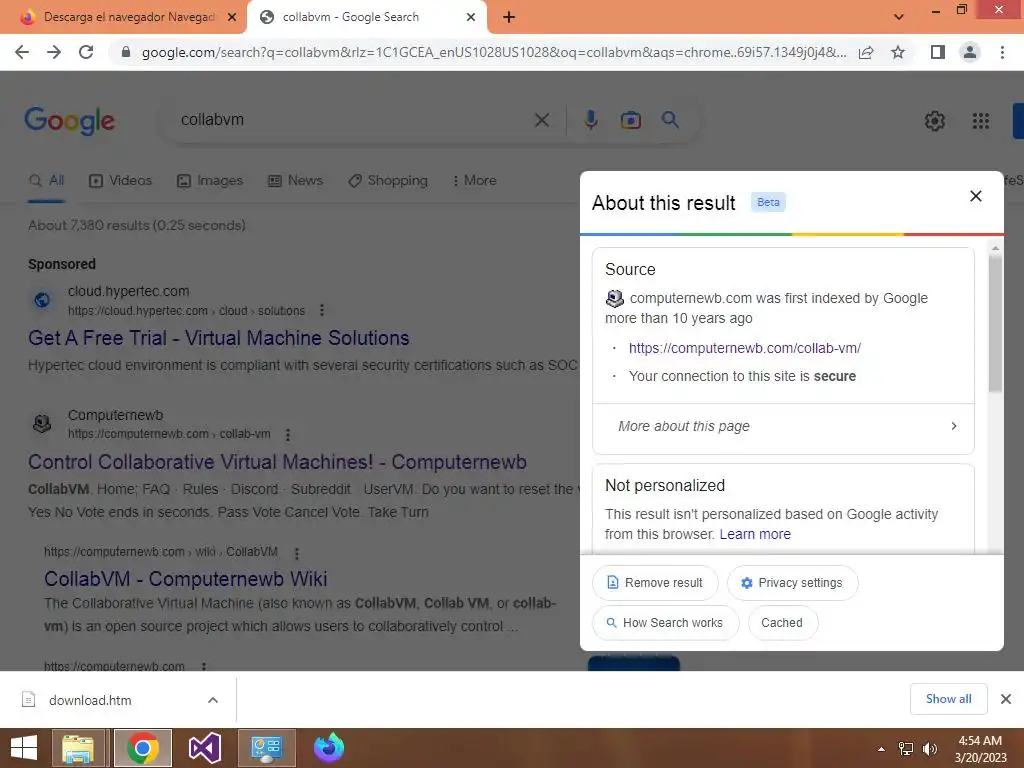Image resolution: width=1024 pixels, height=768 pixels.
Task: Open Control Panel taskbar icon
Action: point(267,748)
